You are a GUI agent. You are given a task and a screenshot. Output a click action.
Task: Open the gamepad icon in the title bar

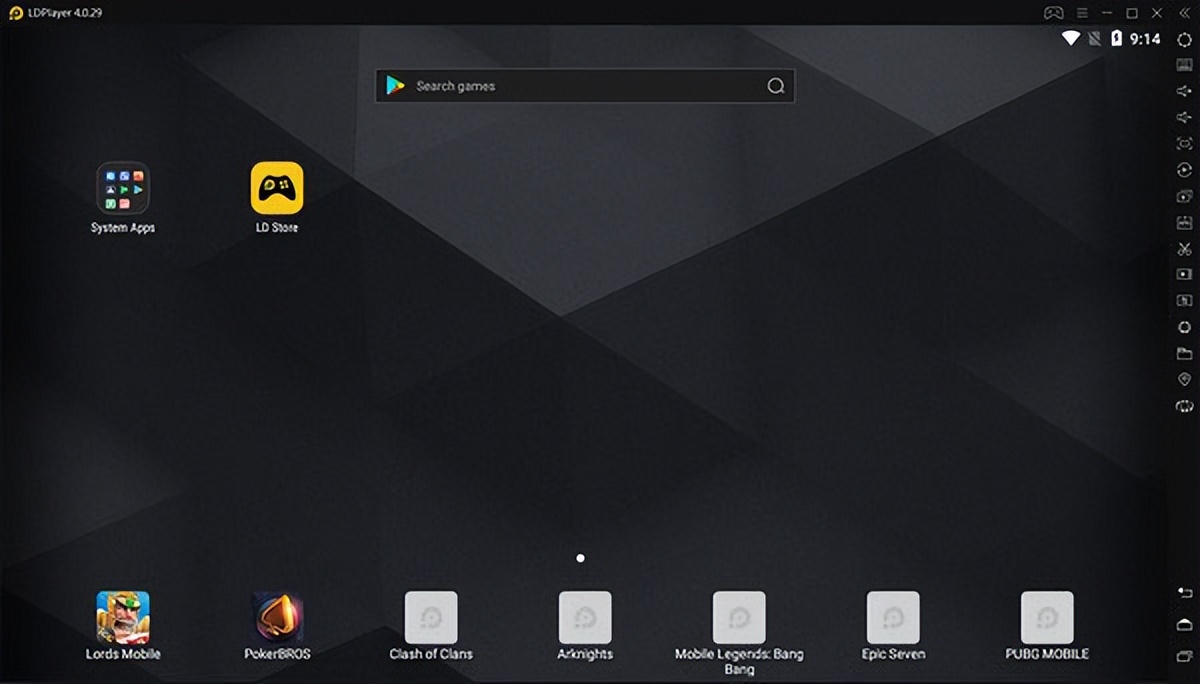[1054, 13]
